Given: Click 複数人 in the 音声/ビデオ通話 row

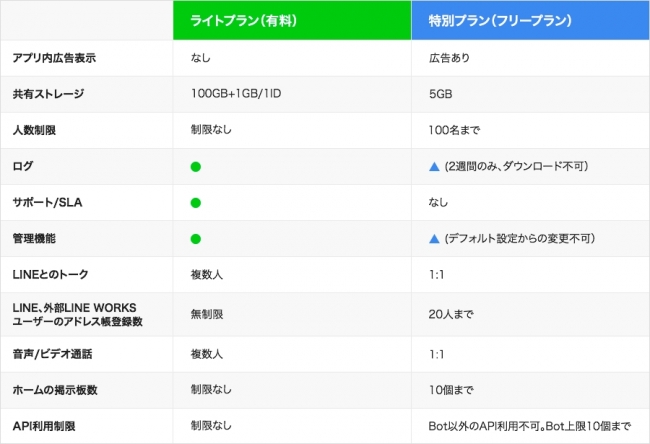Looking at the screenshot, I should click(207, 354).
